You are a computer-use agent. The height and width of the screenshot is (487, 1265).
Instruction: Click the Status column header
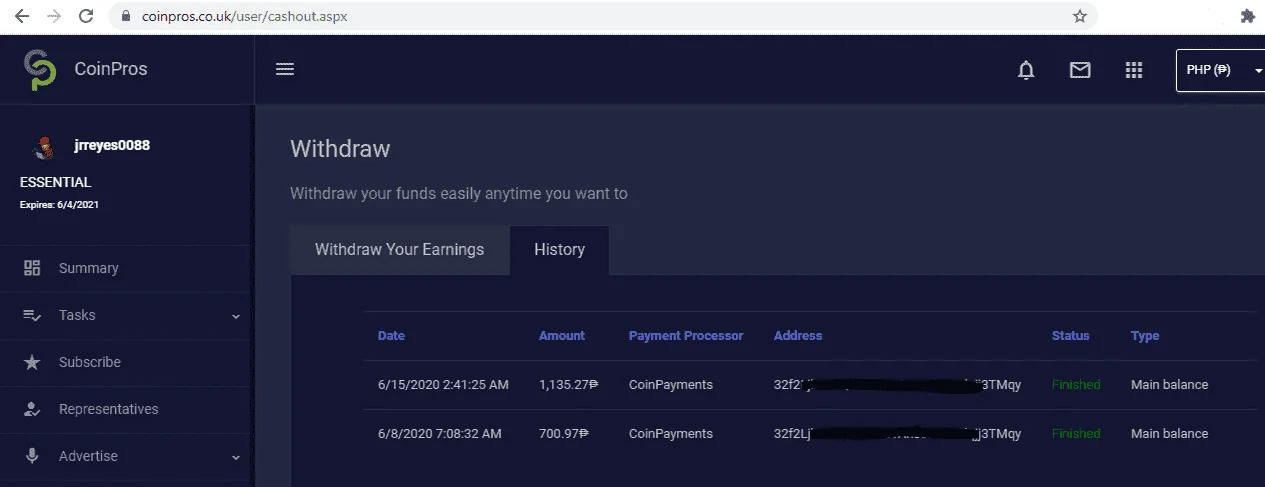pos(1071,336)
